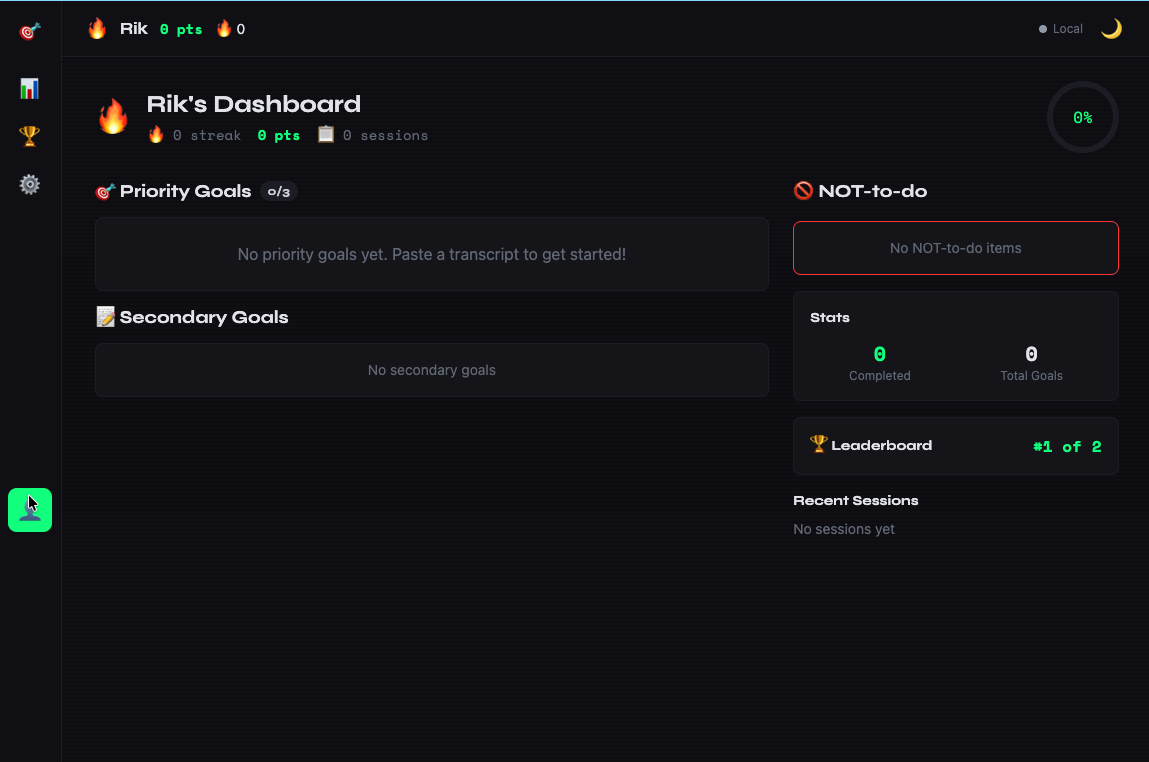Open the settings gear in sidebar
Viewport: 1149px width, 762px height.
click(30, 184)
